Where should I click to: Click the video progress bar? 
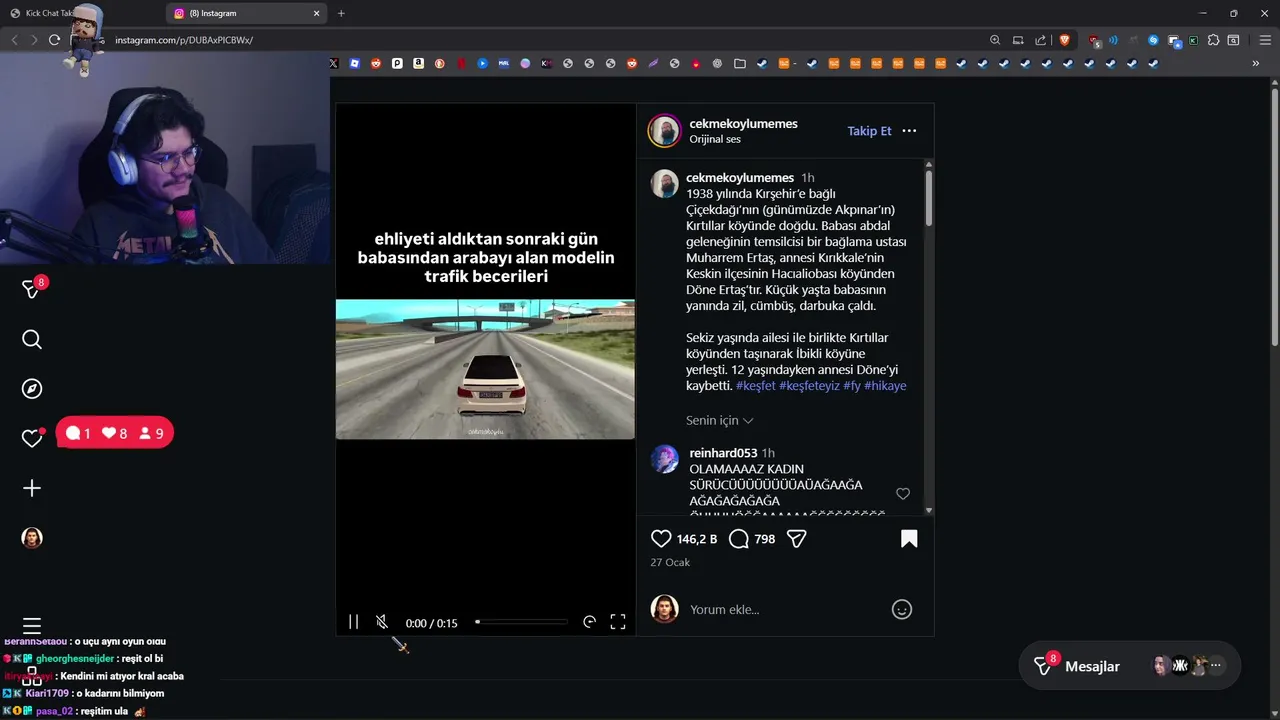(521, 622)
